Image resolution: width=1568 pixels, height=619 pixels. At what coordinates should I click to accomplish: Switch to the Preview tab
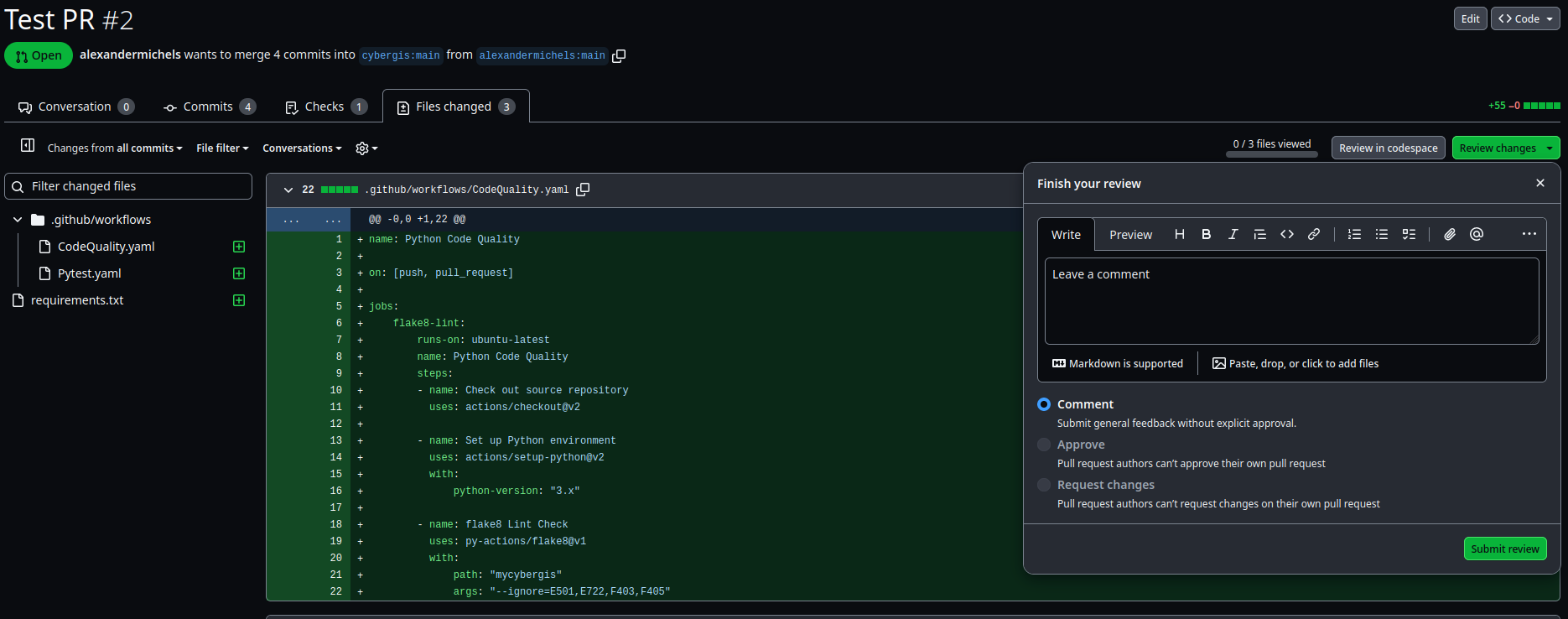(x=1130, y=235)
